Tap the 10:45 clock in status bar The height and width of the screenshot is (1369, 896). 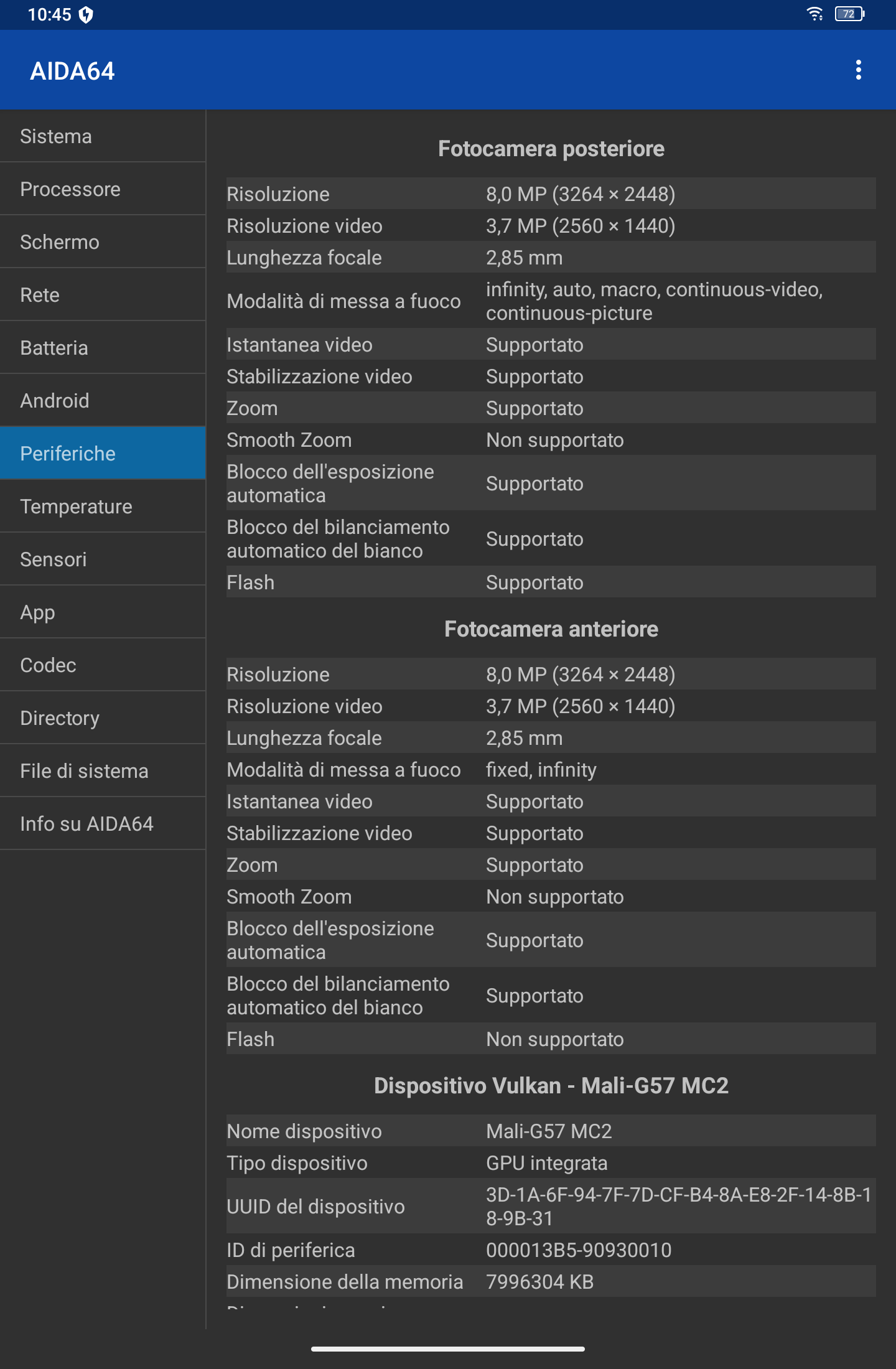click(x=50, y=14)
